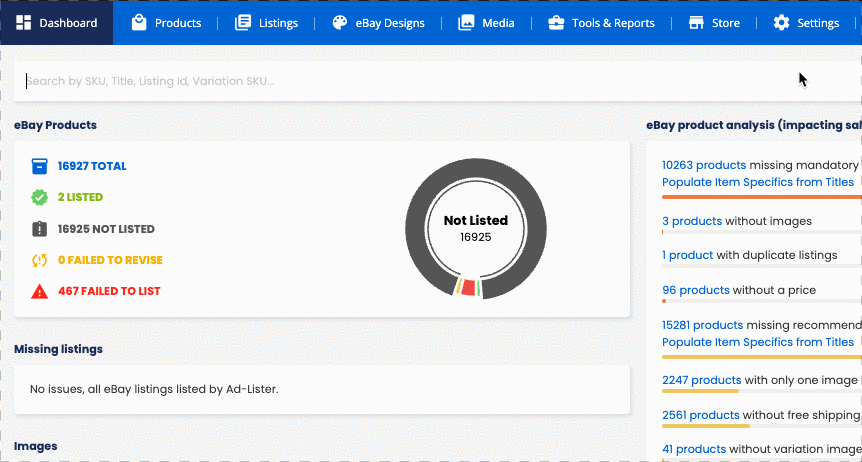Open the Tools & Reports menu
This screenshot has width=862, height=462.
click(x=601, y=23)
